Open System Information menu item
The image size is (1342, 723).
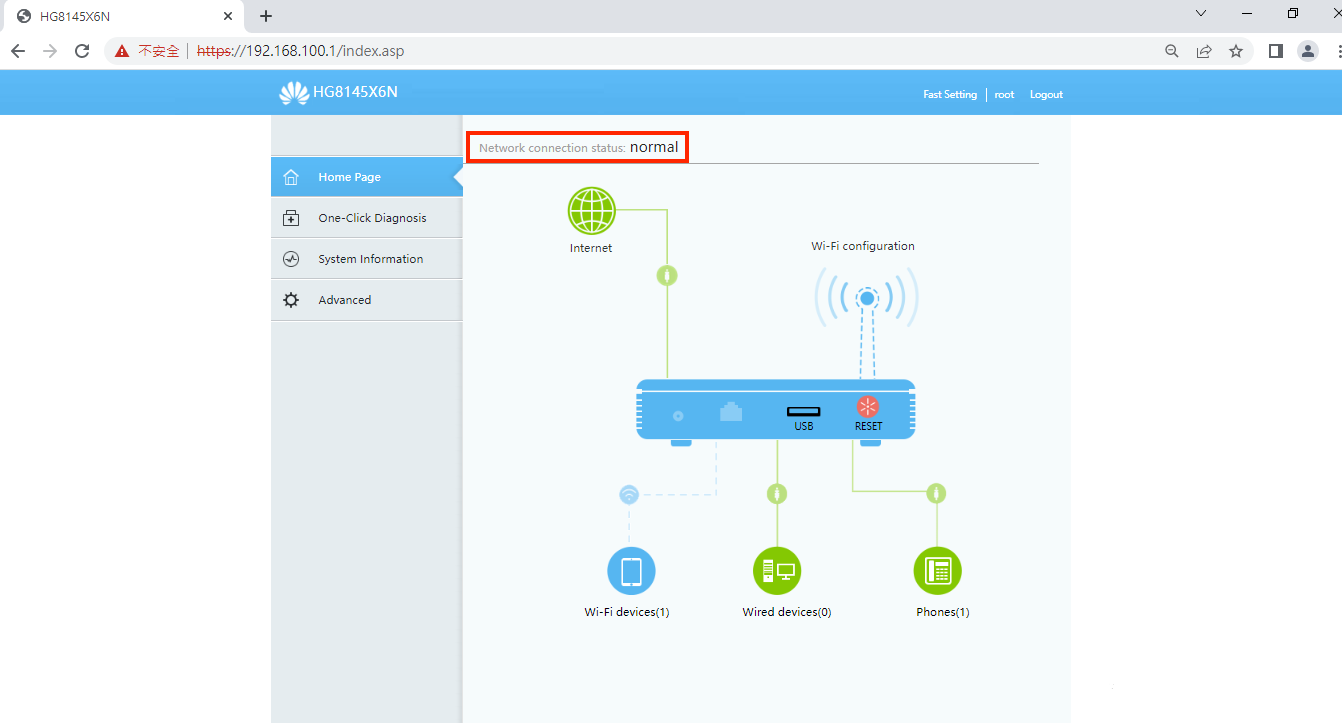click(x=366, y=259)
